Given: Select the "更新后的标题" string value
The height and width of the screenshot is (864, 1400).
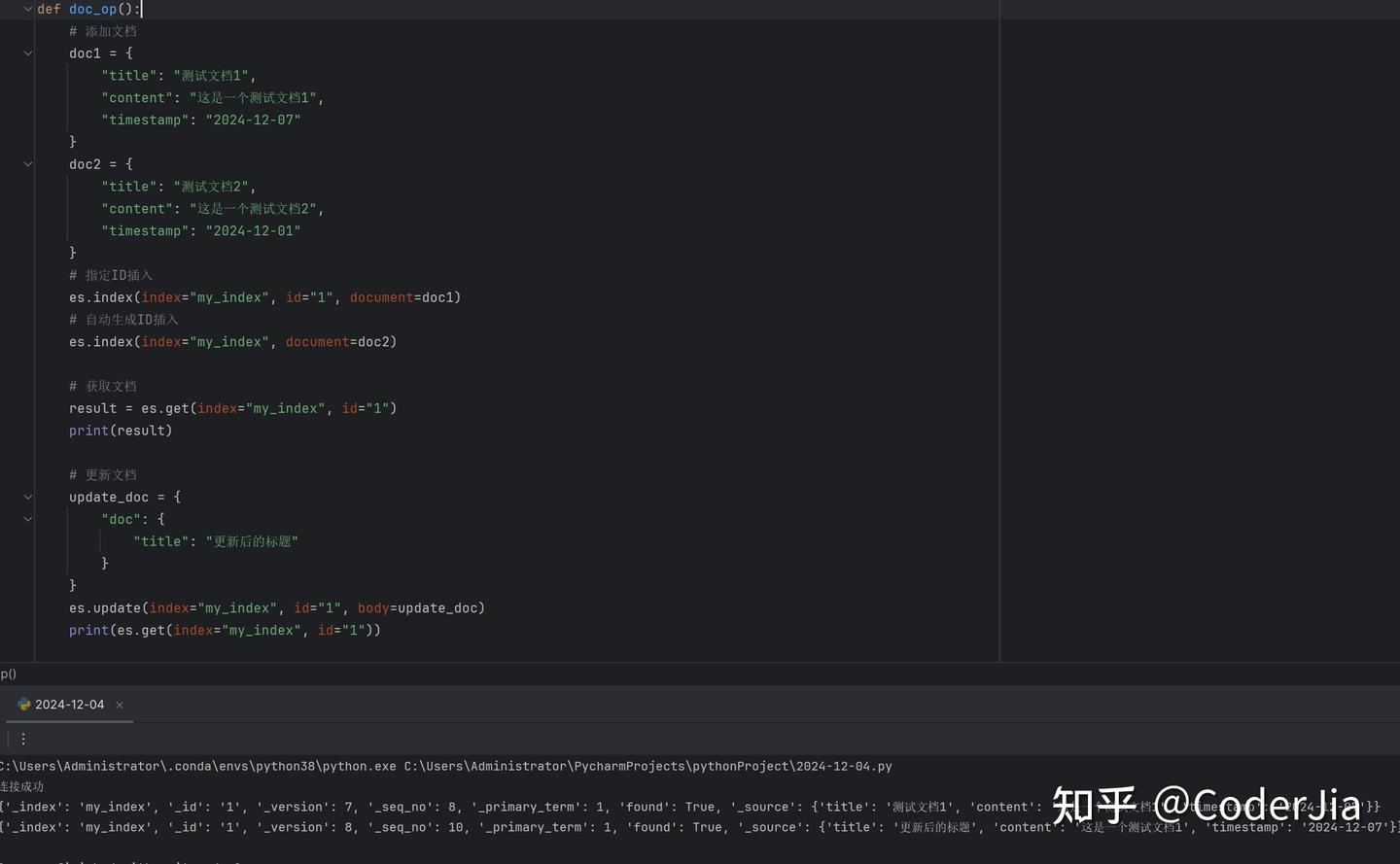Looking at the screenshot, I should coord(251,541).
